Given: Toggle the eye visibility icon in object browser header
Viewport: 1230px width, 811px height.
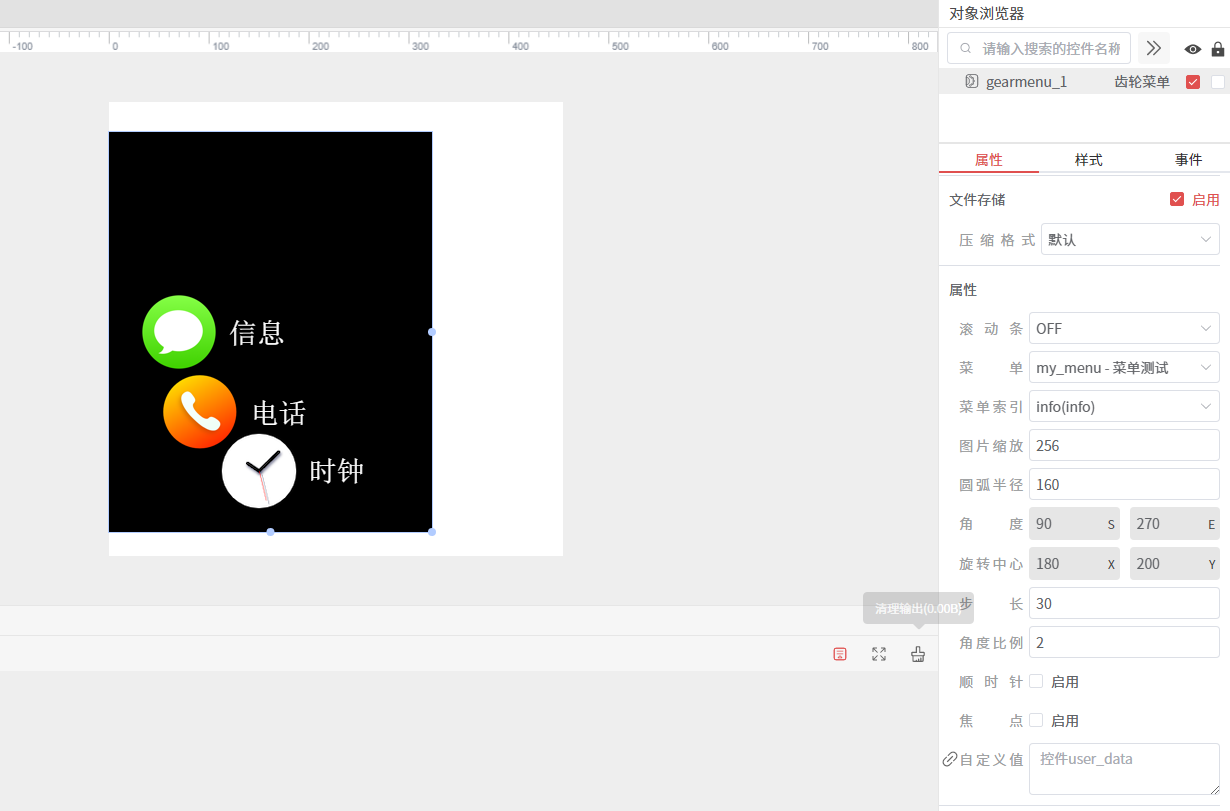Looking at the screenshot, I should click(x=1193, y=49).
